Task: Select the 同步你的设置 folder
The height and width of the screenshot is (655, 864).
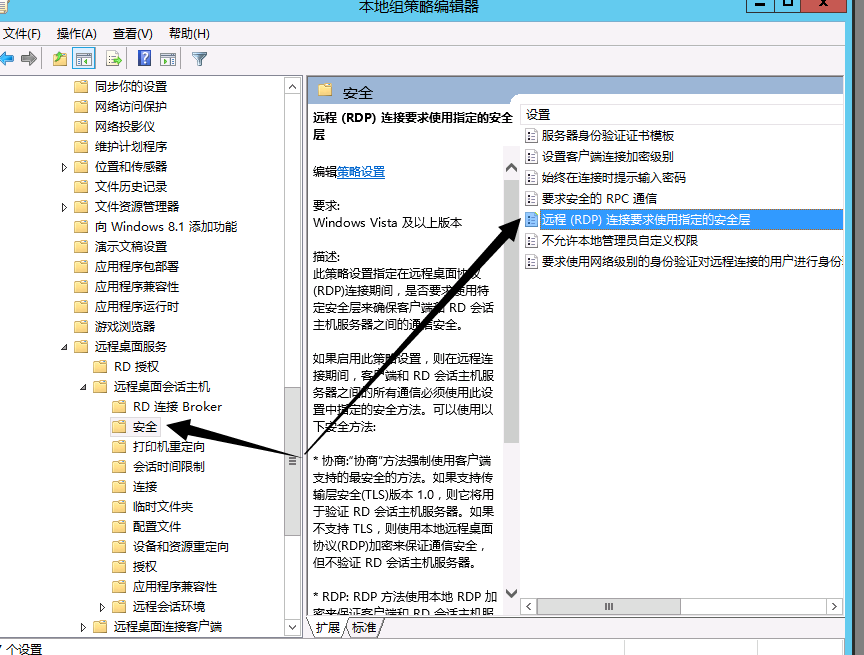Action: 121,86
